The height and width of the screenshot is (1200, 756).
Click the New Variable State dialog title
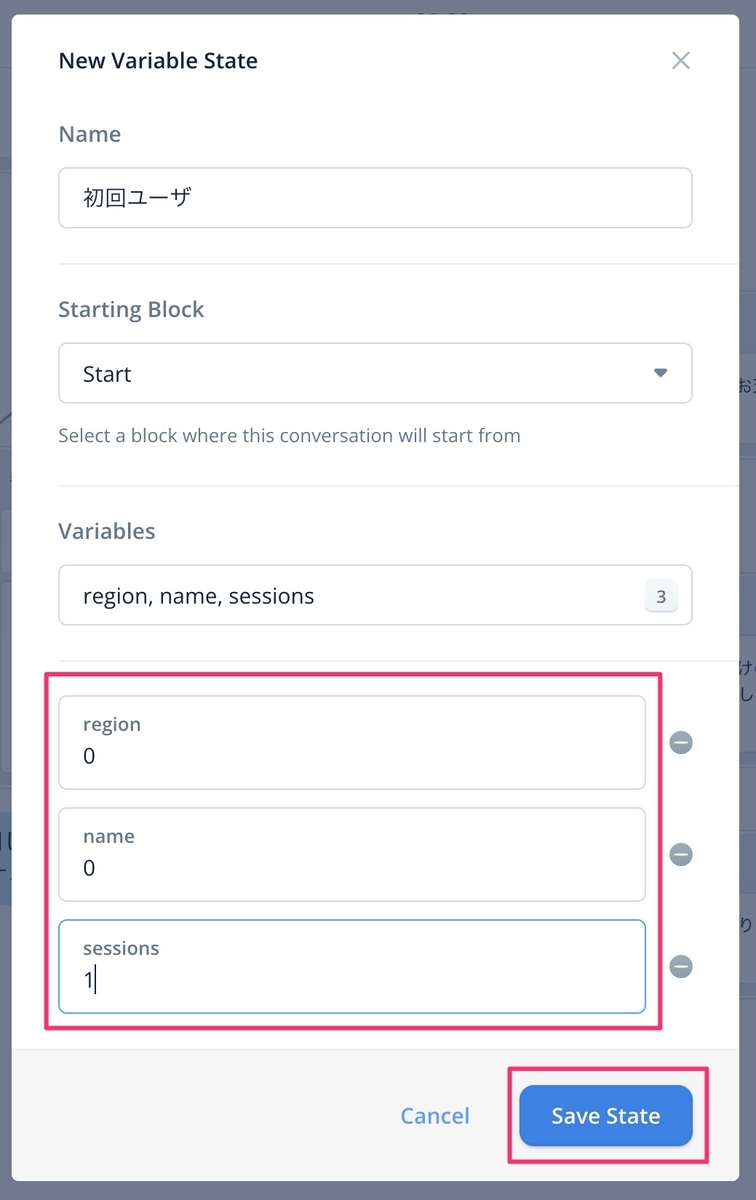click(158, 61)
